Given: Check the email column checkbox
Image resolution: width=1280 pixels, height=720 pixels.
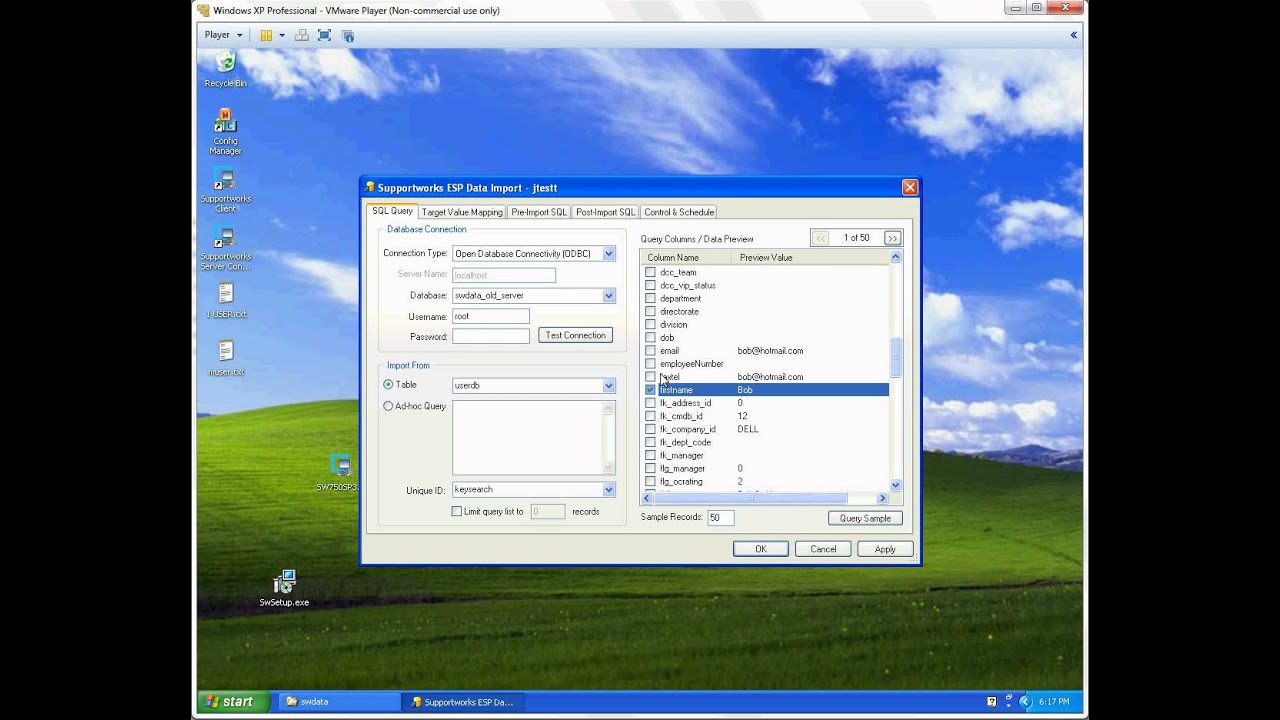Looking at the screenshot, I should 650,351.
